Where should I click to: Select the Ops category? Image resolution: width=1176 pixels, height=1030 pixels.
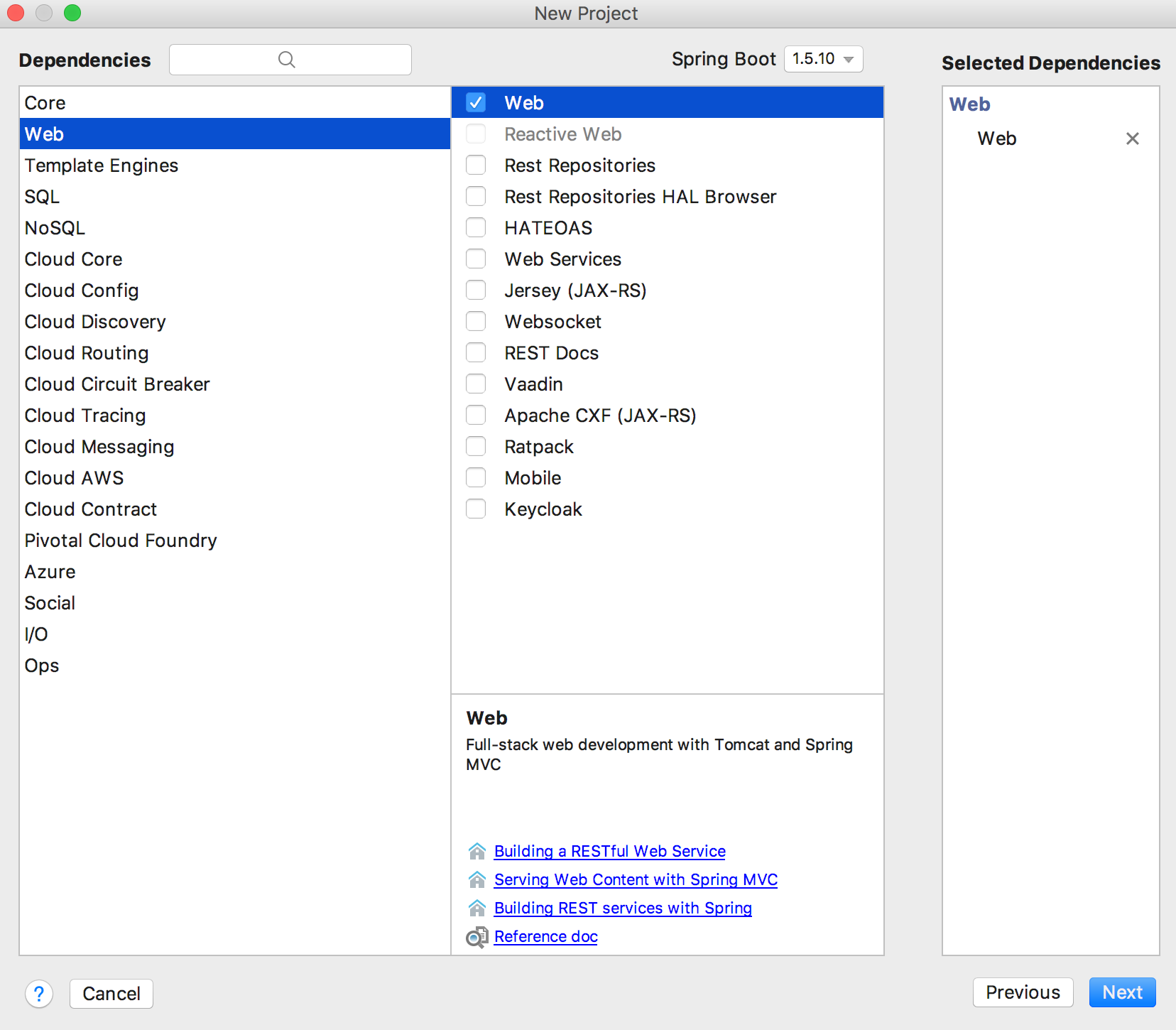point(235,665)
